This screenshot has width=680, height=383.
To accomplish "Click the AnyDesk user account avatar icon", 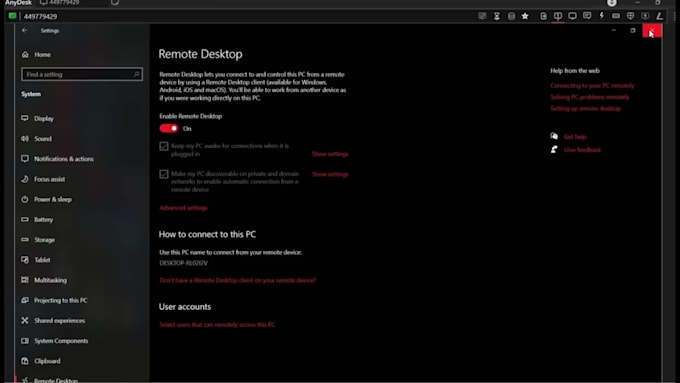I will tap(611, 3).
